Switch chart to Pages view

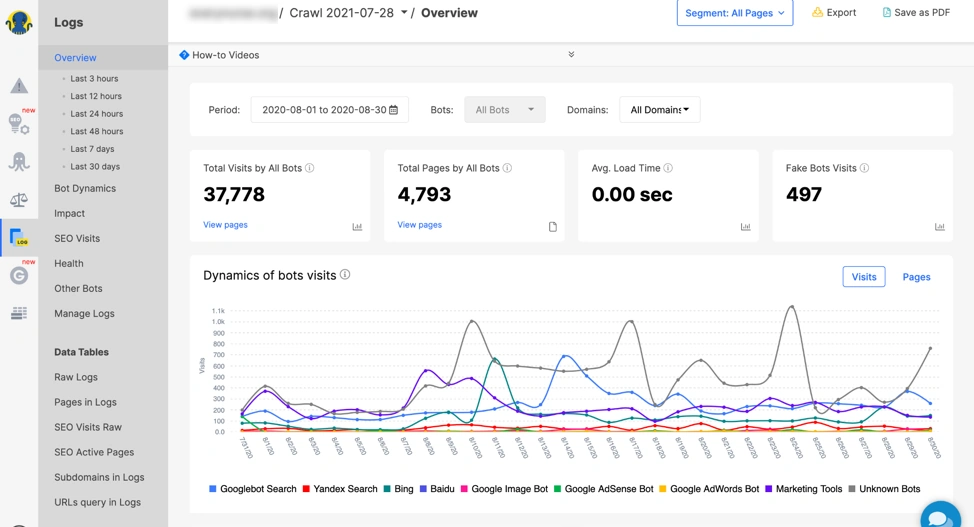click(x=916, y=277)
